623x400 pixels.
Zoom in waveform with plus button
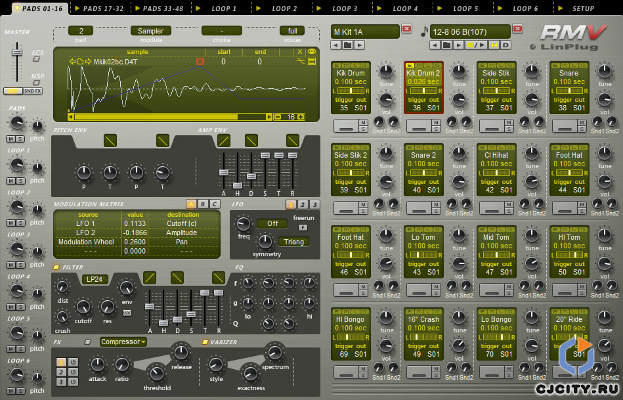point(301,117)
